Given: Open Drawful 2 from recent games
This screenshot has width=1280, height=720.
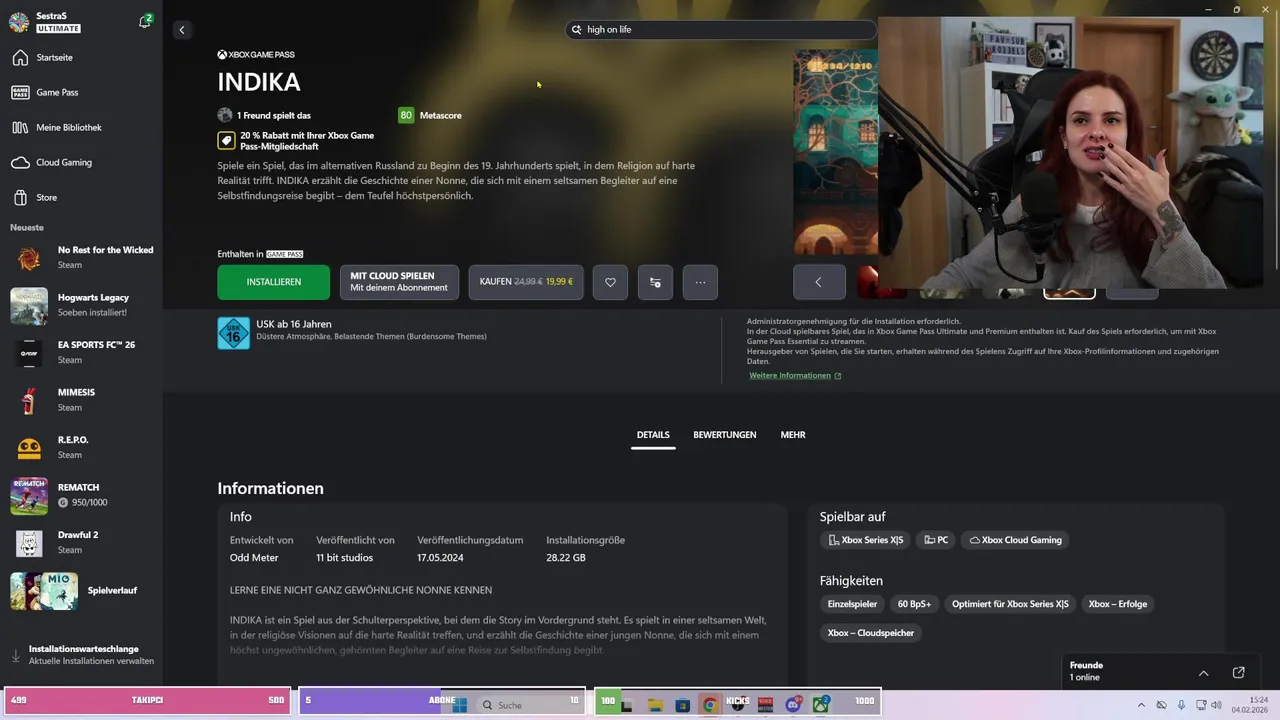Looking at the screenshot, I should [x=81, y=543].
